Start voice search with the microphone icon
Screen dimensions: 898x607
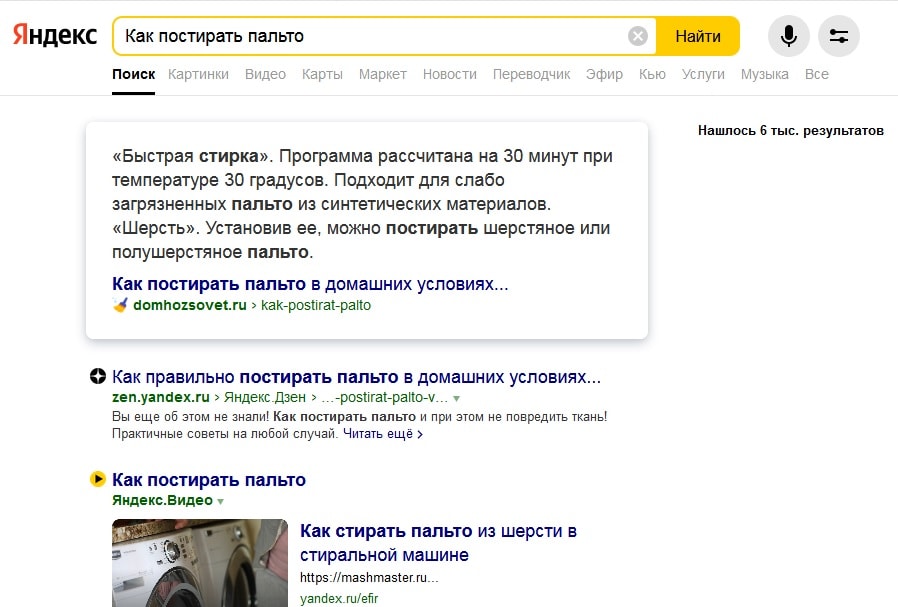(789, 36)
